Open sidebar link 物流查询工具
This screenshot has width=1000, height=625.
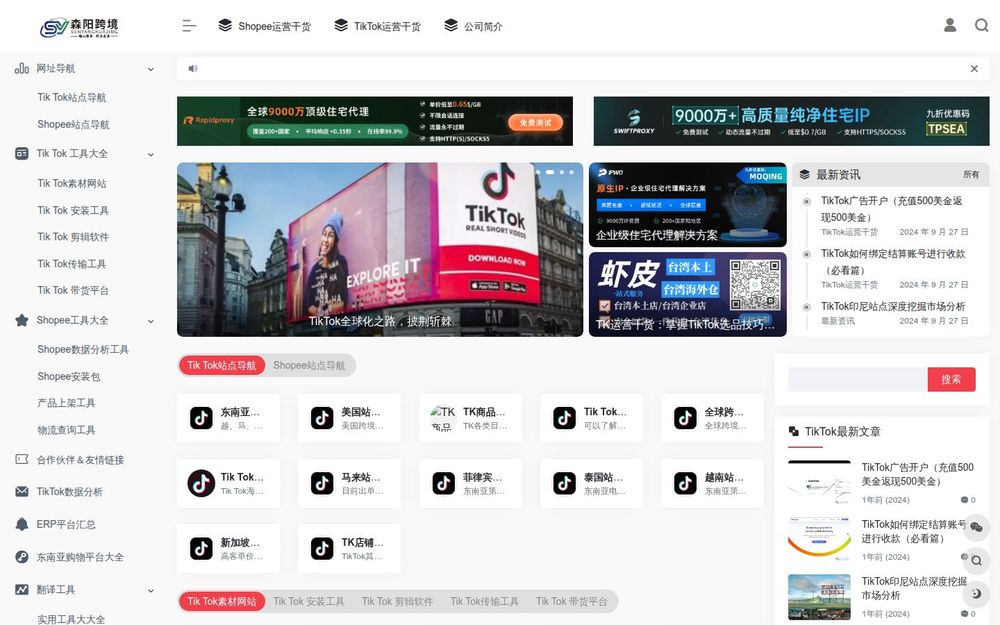point(66,430)
